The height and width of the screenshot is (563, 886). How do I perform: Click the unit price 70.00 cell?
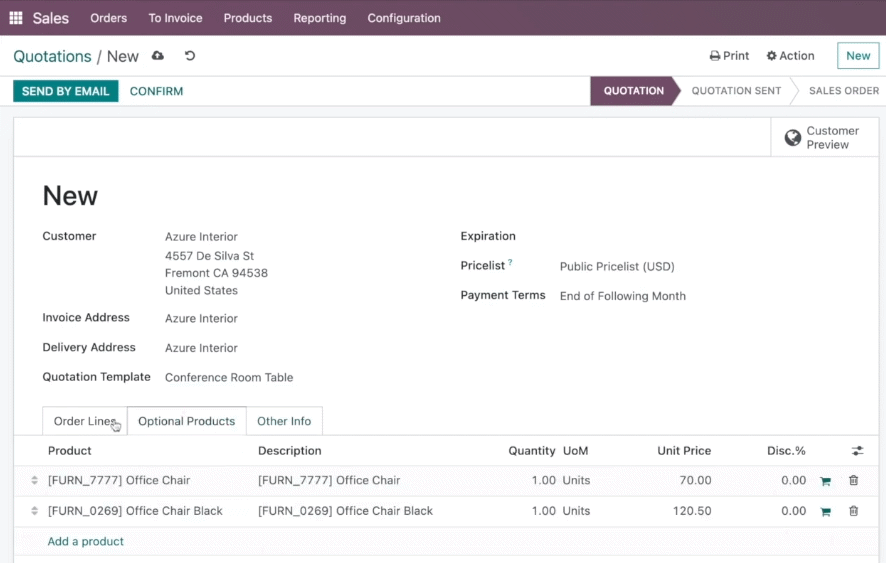[695, 480]
